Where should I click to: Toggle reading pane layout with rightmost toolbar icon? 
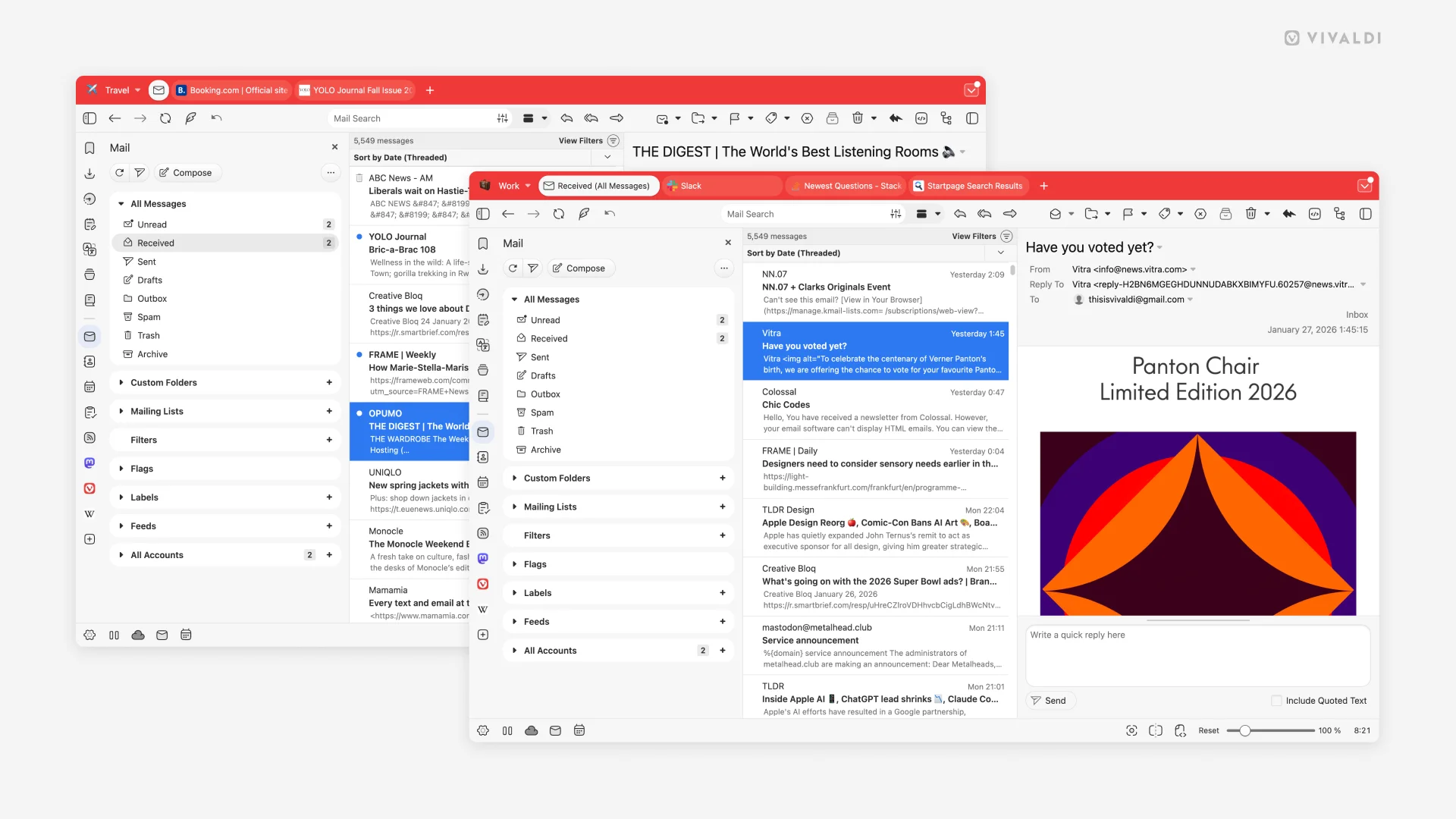[x=1366, y=214]
